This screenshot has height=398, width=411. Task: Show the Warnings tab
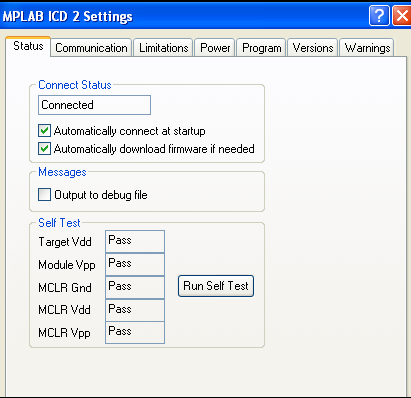click(367, 48)
